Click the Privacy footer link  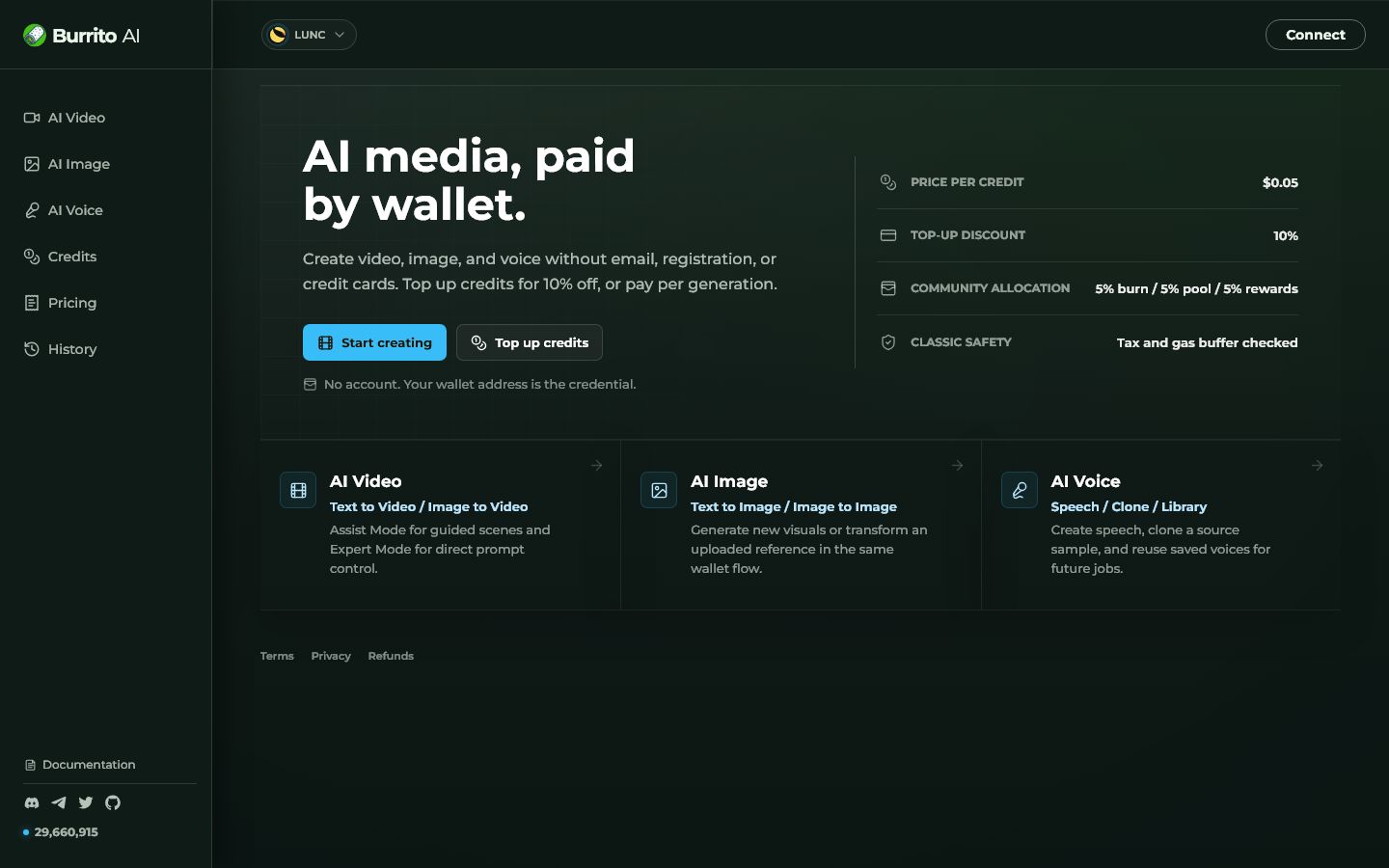(331, 656)
